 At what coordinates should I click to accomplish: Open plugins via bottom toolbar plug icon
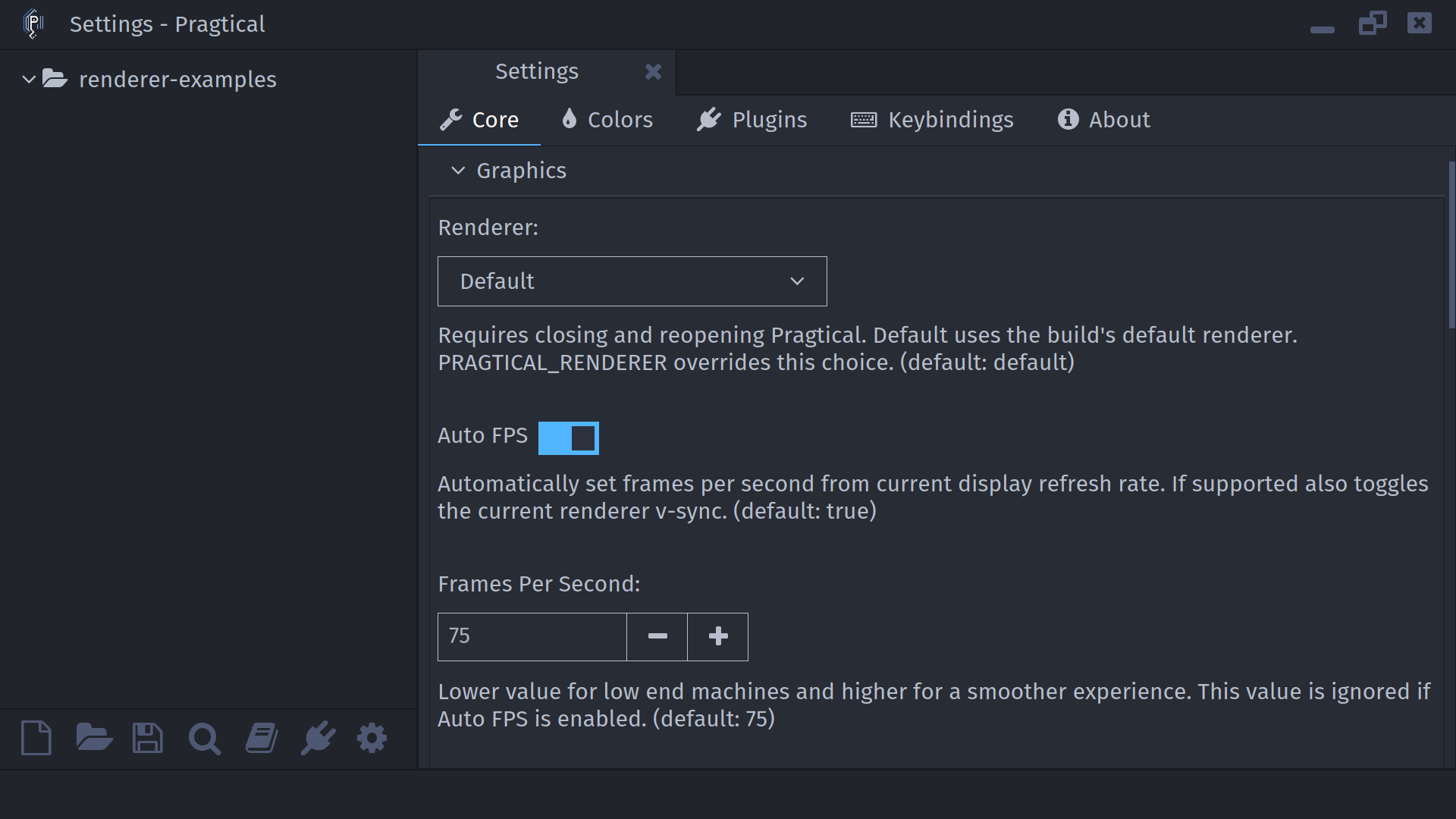(318, 738)
